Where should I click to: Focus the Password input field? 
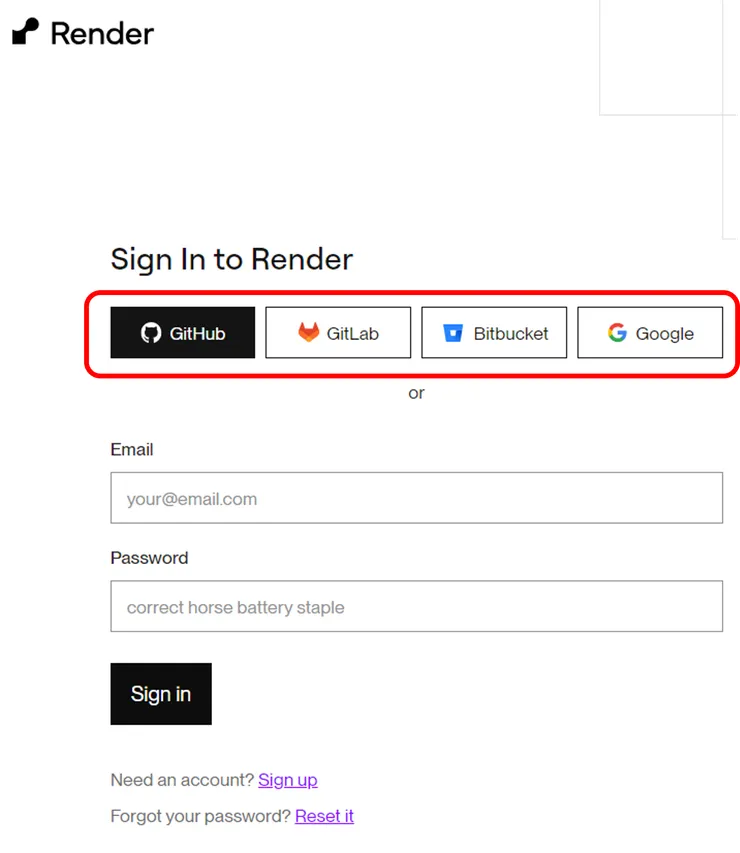click(416, 606)
